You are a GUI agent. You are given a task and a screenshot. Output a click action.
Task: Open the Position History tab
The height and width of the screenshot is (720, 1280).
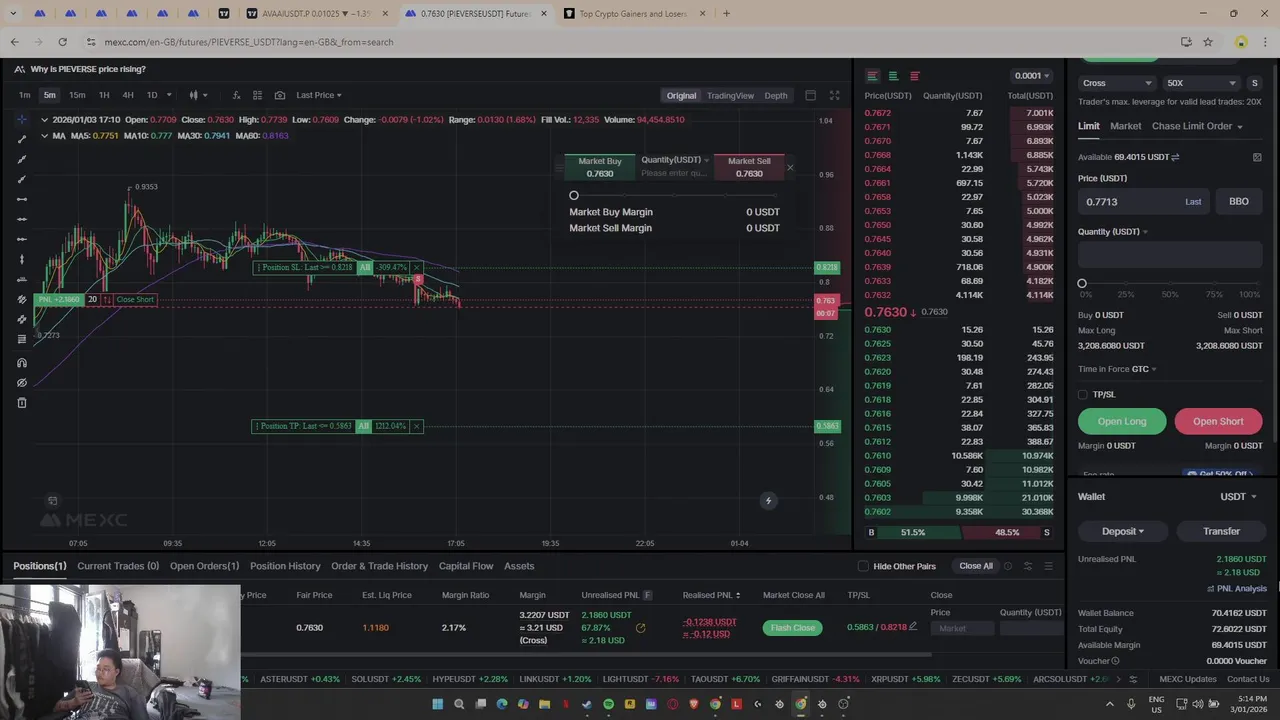tap(285, 566)
